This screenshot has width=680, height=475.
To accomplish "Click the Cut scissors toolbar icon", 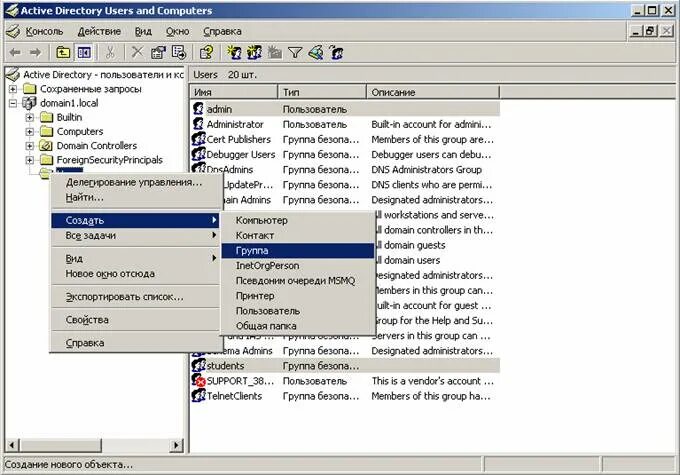I will [110, 53].
